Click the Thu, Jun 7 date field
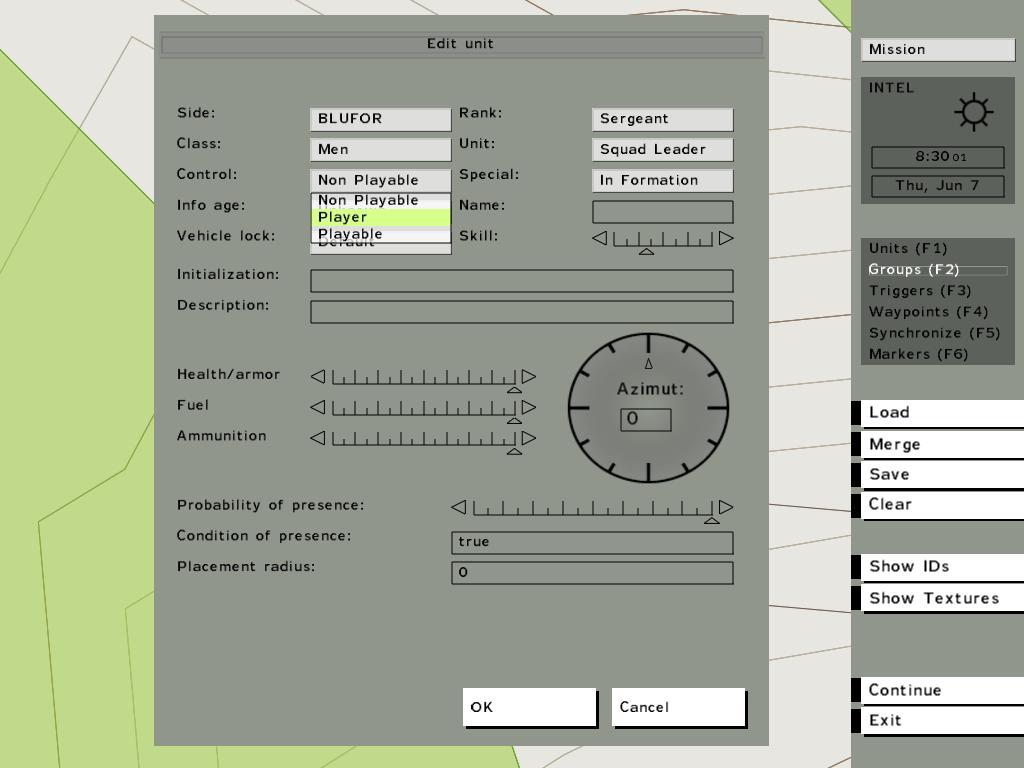This screenshot has height=768, width=1024. 938,186
